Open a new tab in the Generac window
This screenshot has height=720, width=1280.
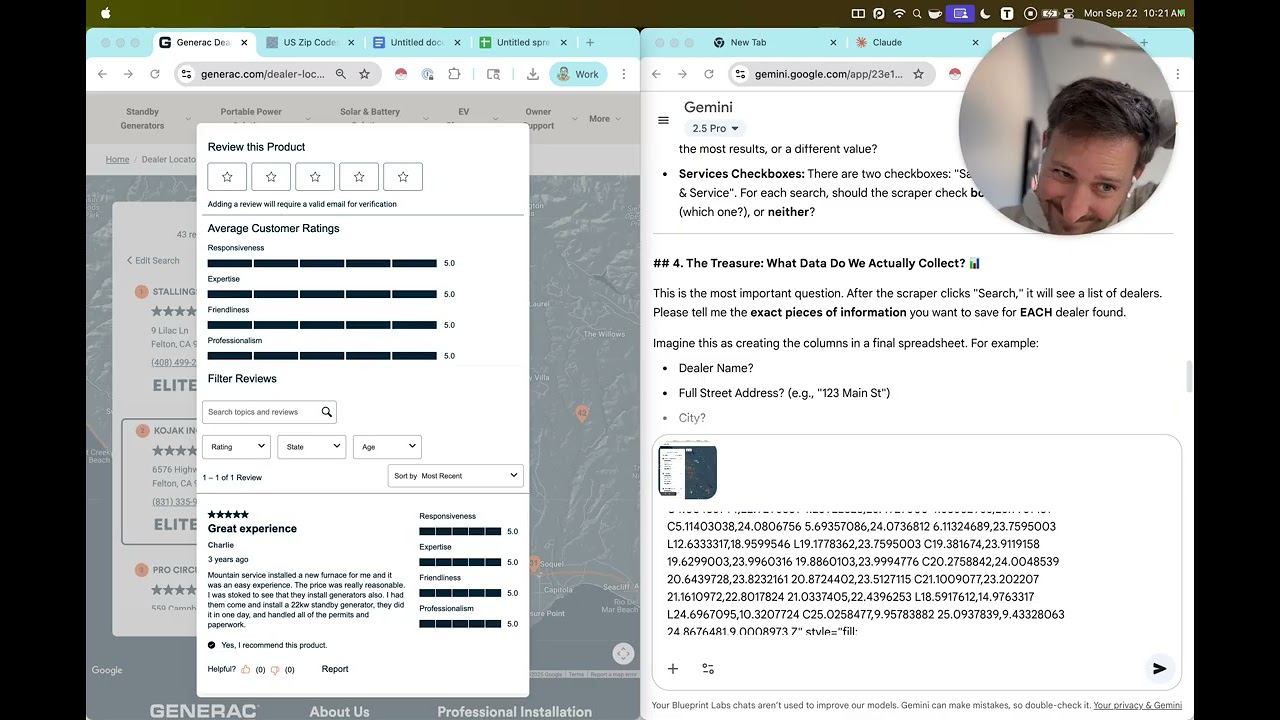590,43
